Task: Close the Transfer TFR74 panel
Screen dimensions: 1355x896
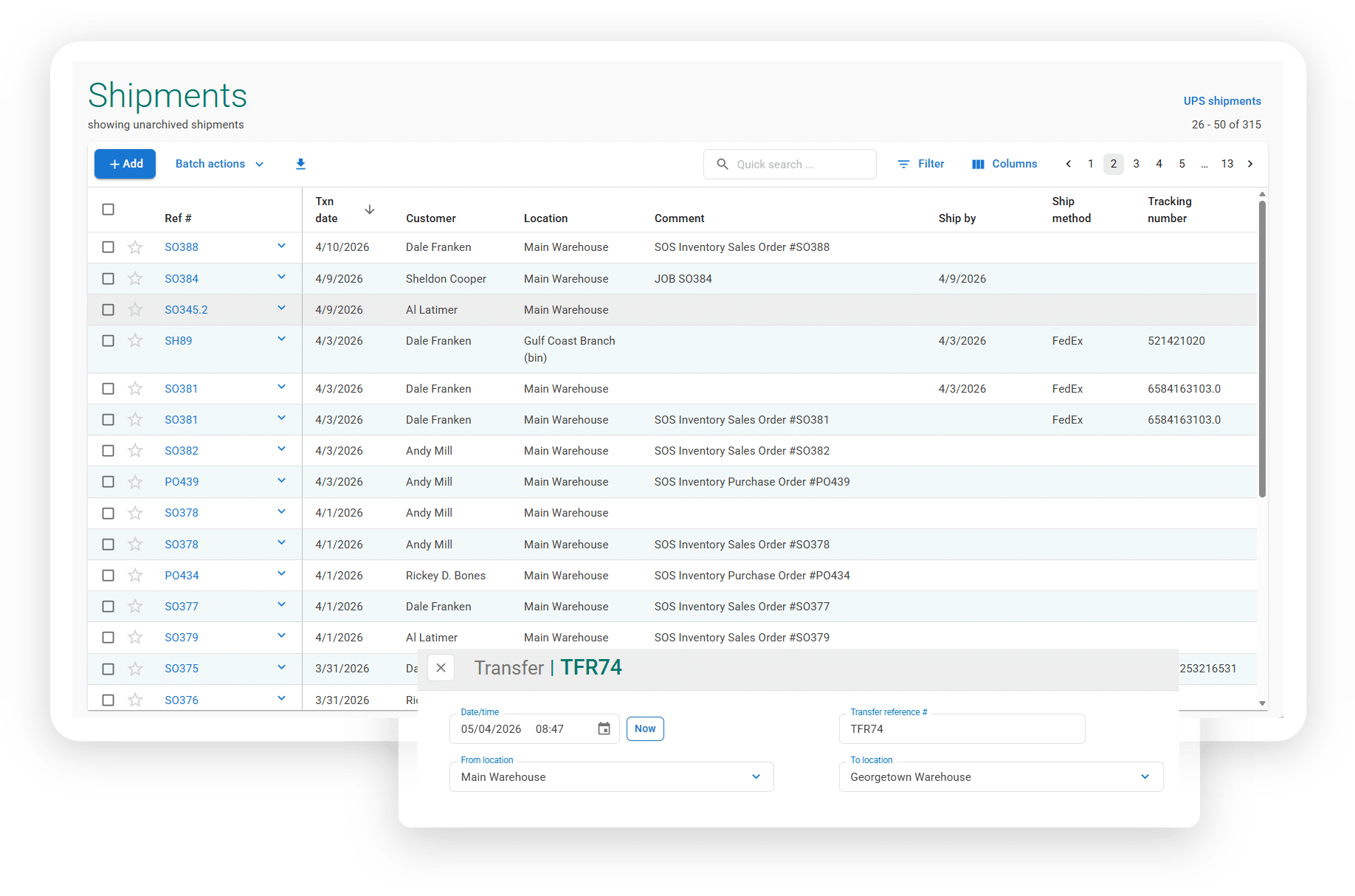Action: click(x=441, y=668)
